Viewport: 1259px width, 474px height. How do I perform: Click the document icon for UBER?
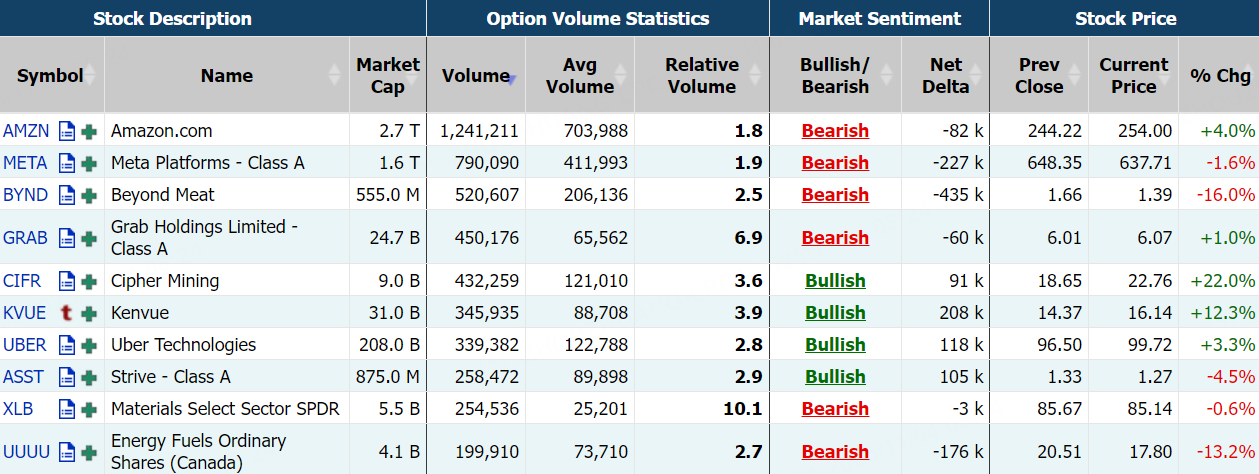pos(67,345)
